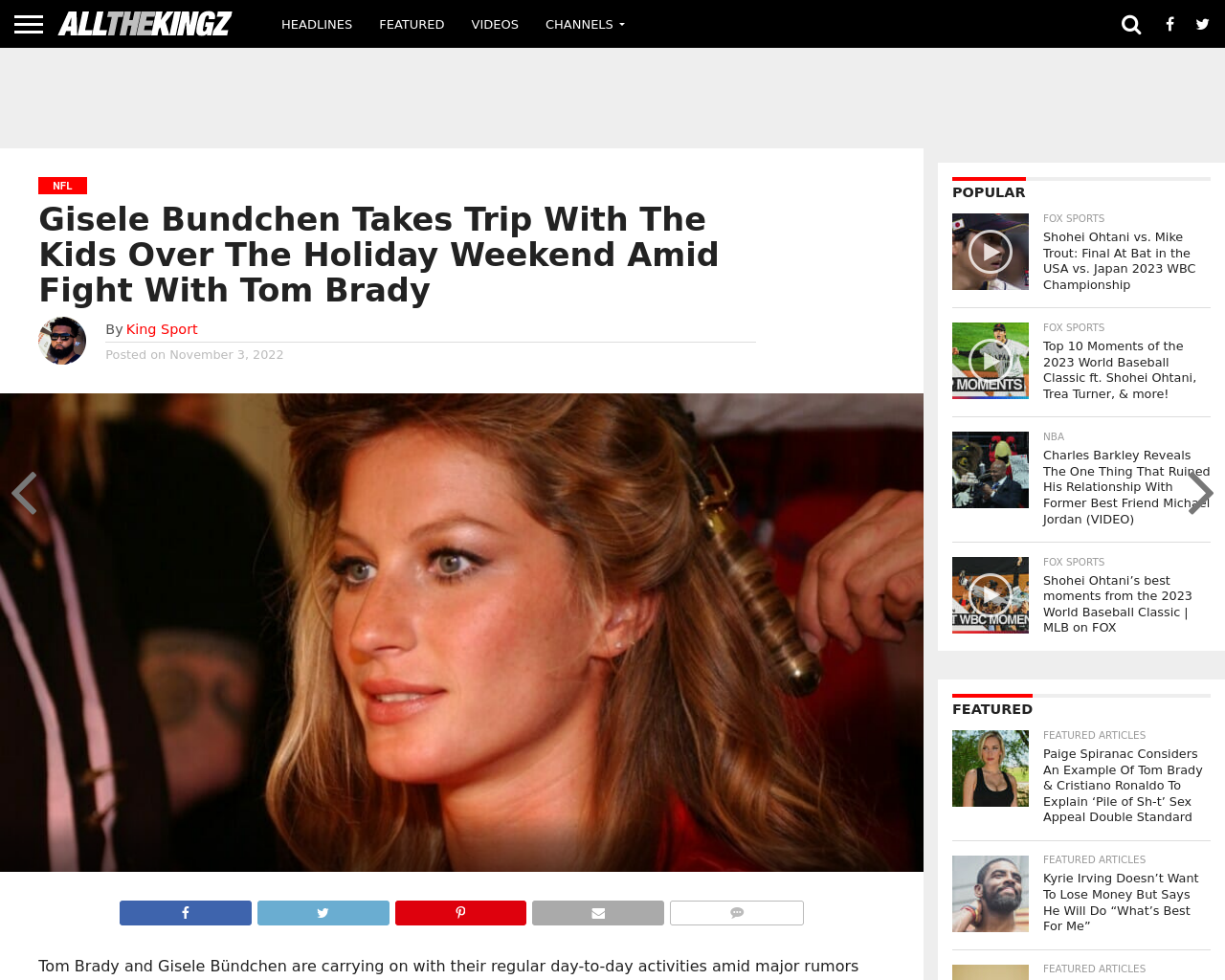
Task: Go to next article using right chevron
Action: tap(1201, 493)
